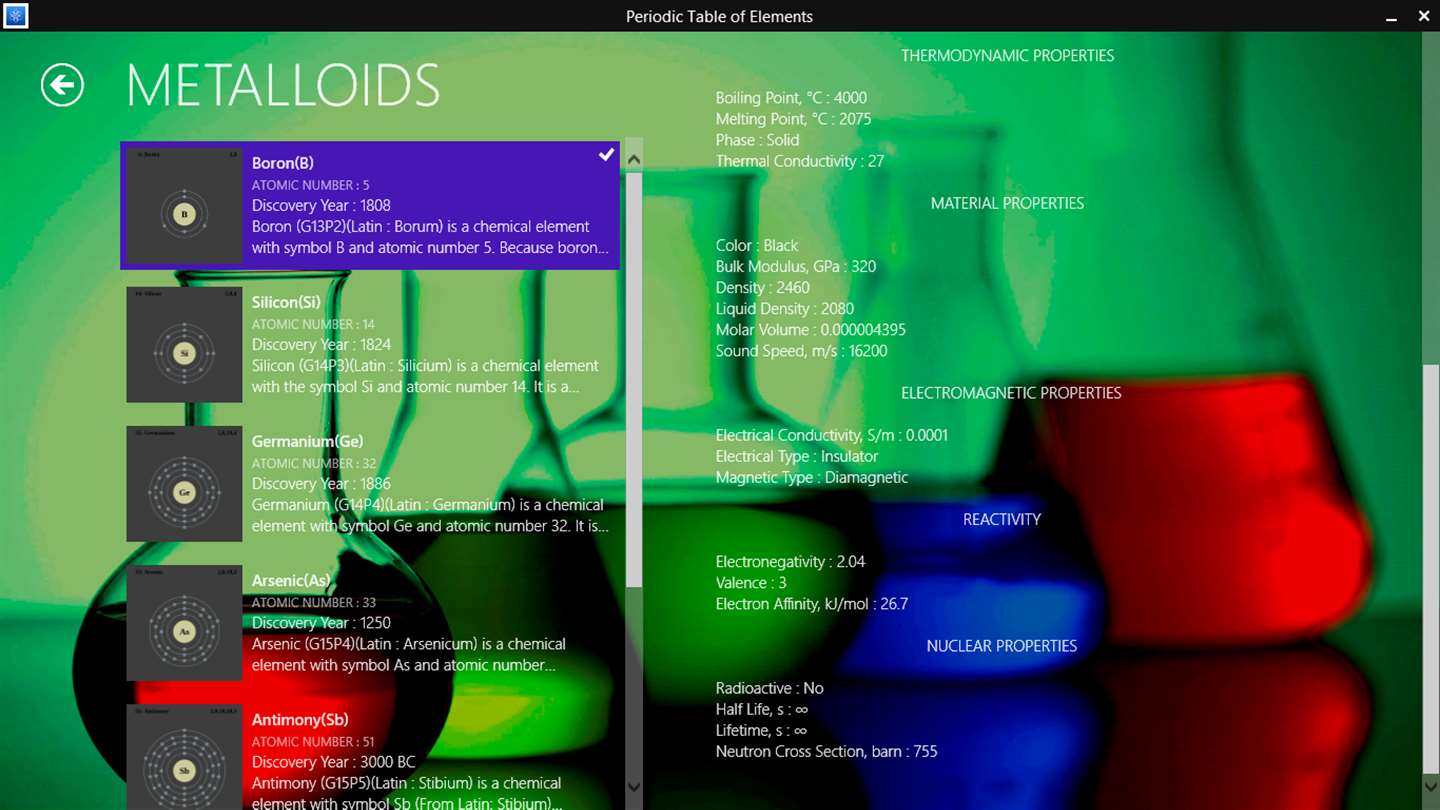This screenshot has width=1440, height=810.
Task: Close the Periodic Table of Elements window
Action: click(1424, 16)
